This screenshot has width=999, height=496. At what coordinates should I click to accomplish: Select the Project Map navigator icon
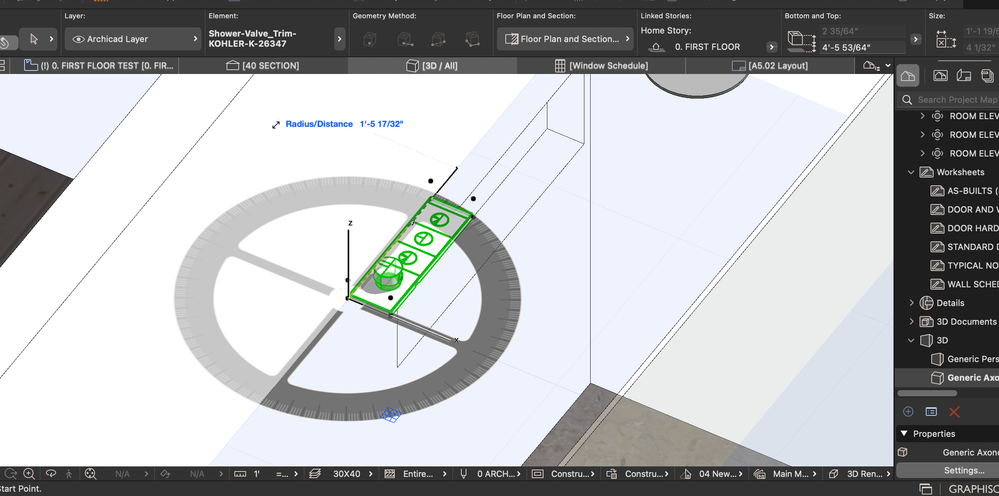[x=908, y=76]
